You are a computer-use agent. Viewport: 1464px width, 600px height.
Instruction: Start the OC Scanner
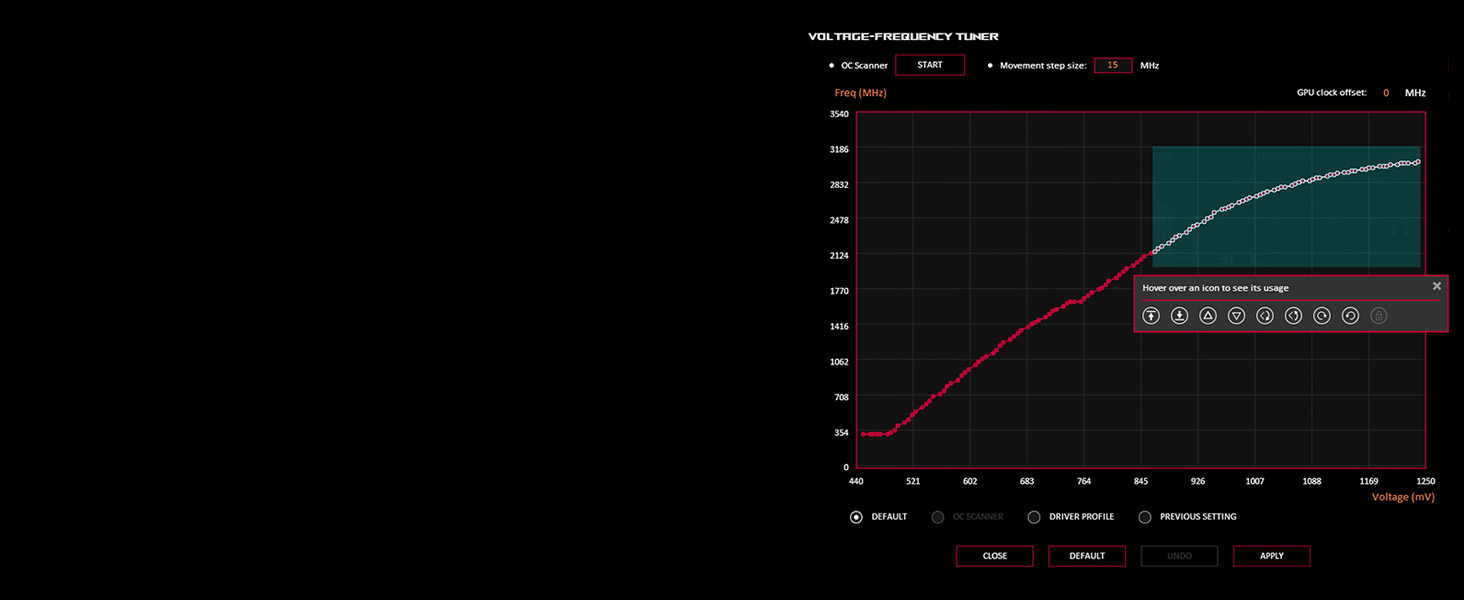[x=930, y=65]
